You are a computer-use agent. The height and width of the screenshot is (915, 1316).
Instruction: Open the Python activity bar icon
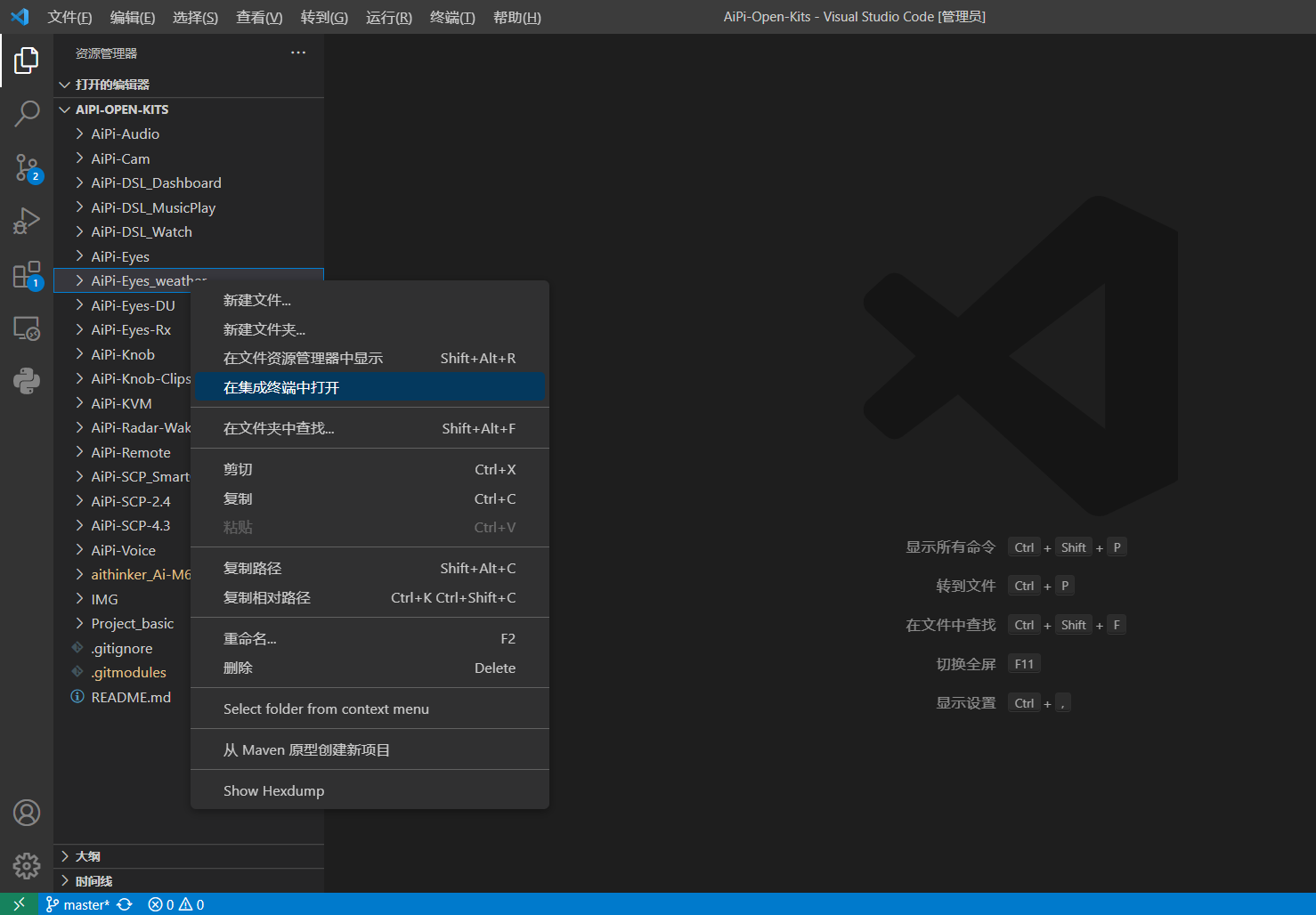tap(27, 381)
